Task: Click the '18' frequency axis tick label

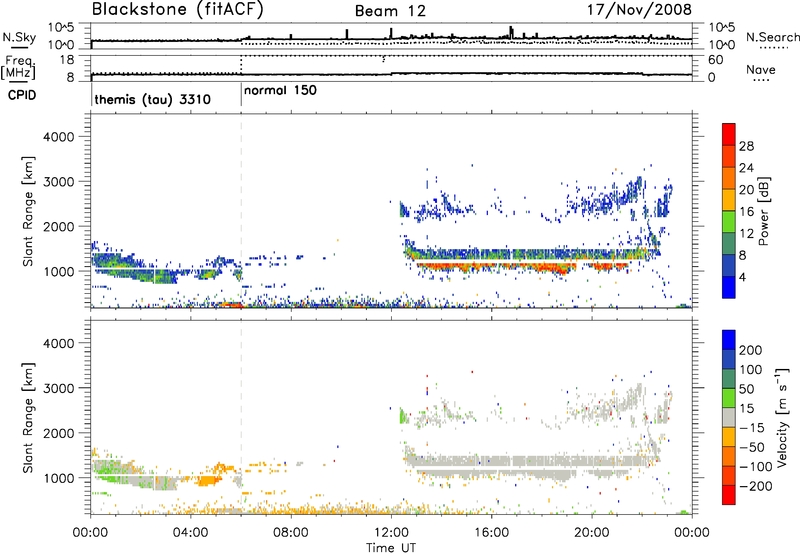Action: pos(67,60)
